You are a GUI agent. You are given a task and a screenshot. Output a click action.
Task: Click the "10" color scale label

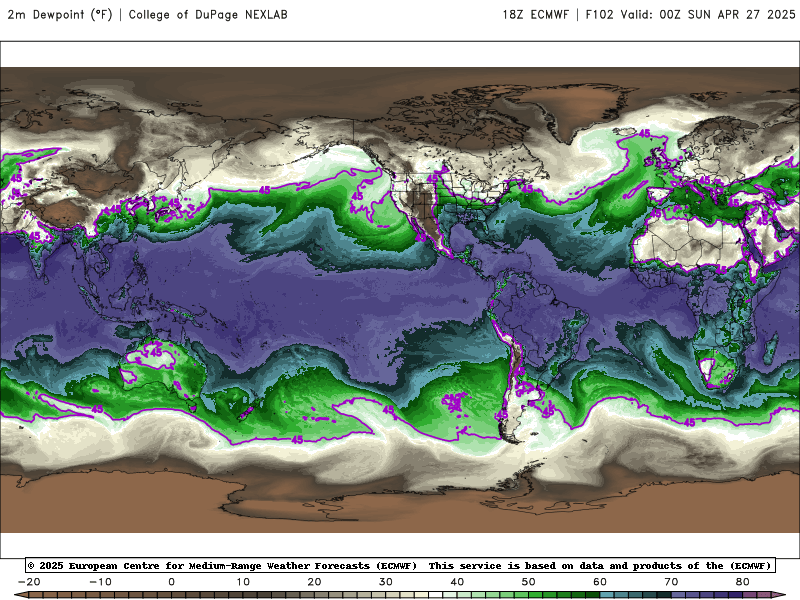click(x=243, y=582)
